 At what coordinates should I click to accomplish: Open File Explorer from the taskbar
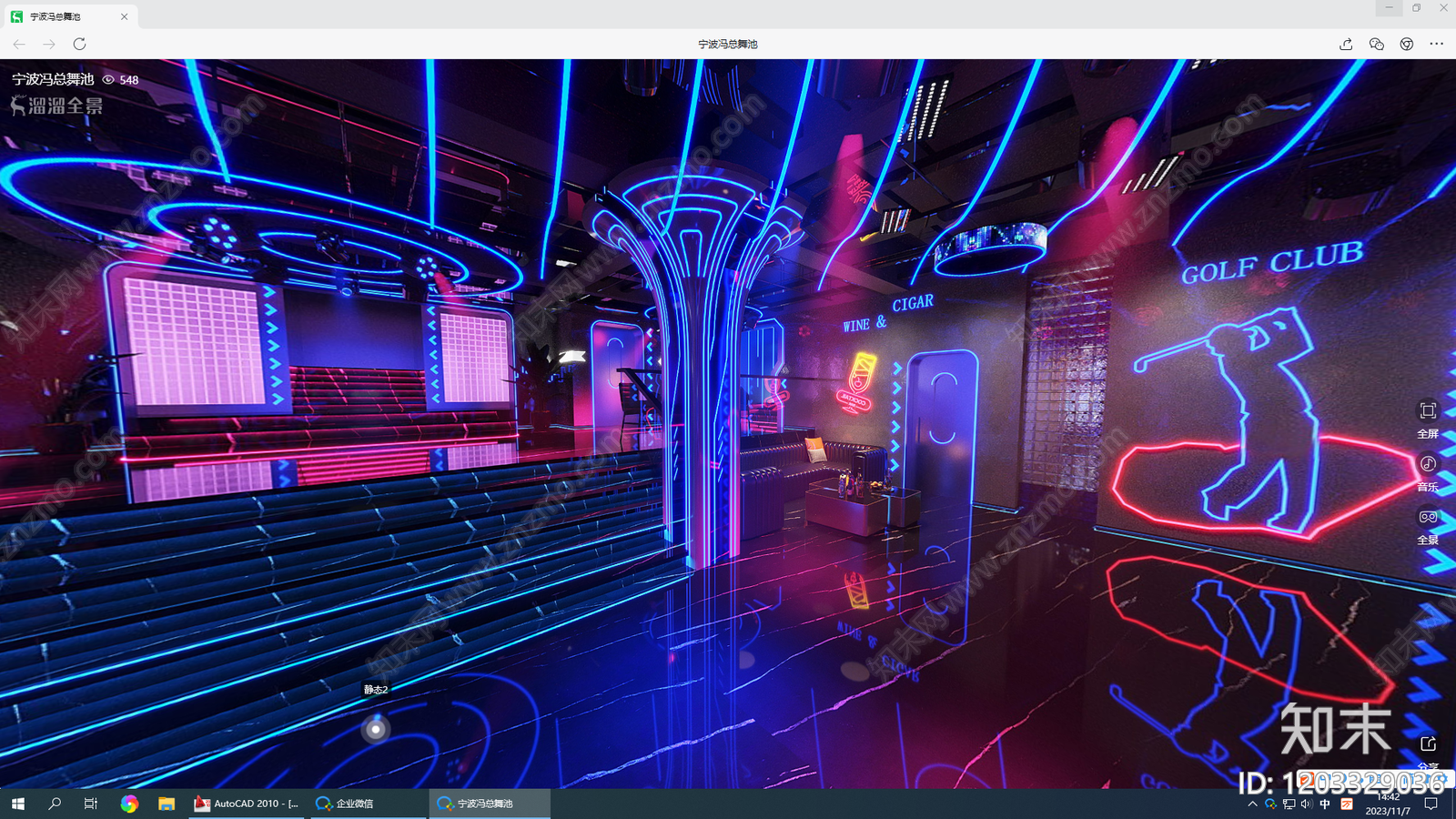(x=166, y=804)
